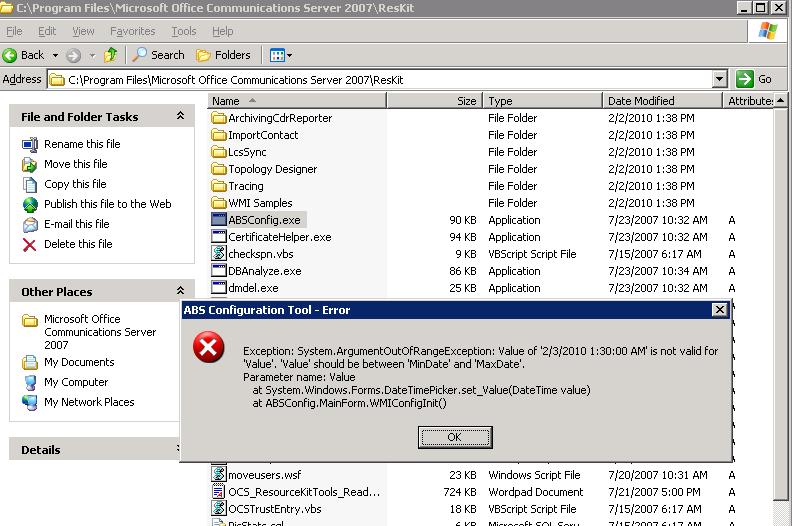Click OK in the error dialog
Screen dimensions: 792x526
pos(455,437)
